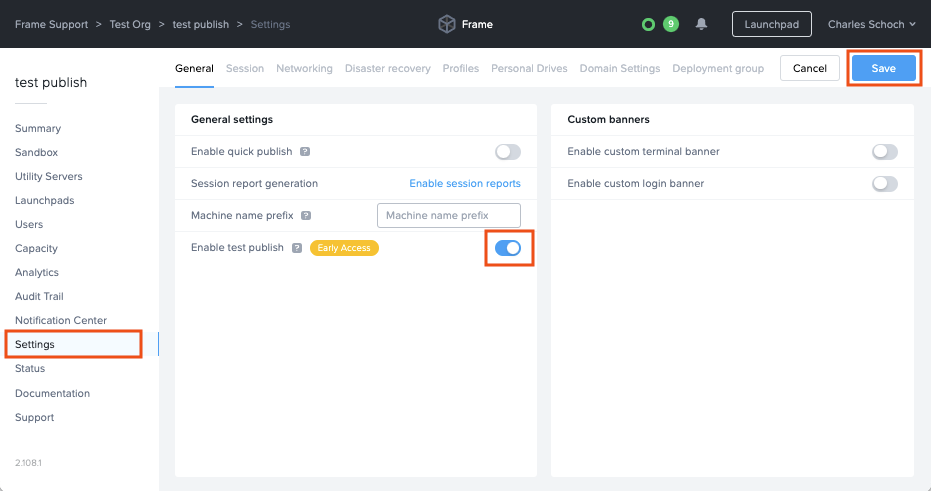Open Launchpads in the sidebar

point(45,200)
